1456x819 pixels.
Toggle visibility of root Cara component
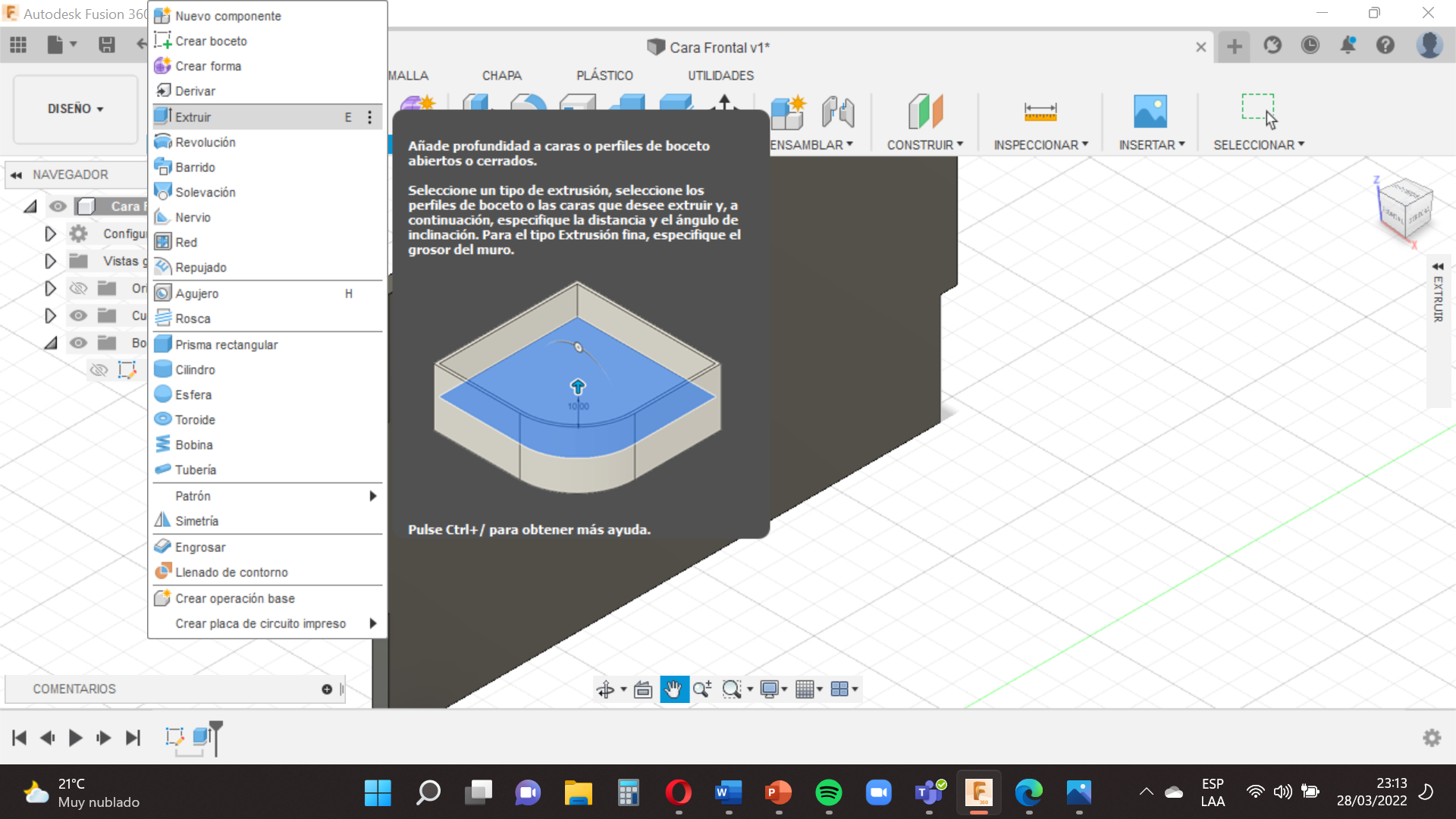tap(58, 206)
